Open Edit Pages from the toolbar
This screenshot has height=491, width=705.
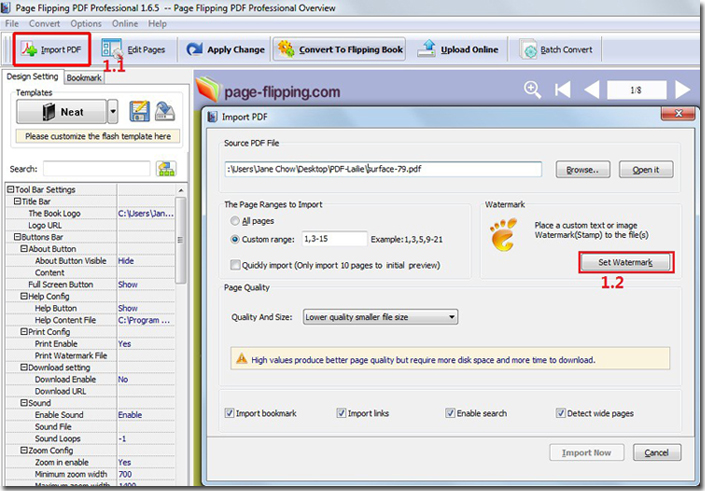point(134,49)
